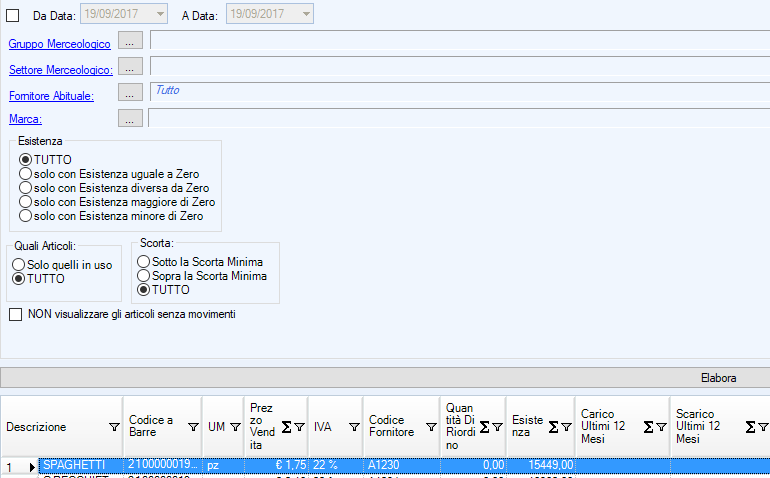The width and height of the screenshot is (770, 478).
Task: Click sum icon in Carico Ultimi 12 Mesi
Action: click(x=648, y=427)
